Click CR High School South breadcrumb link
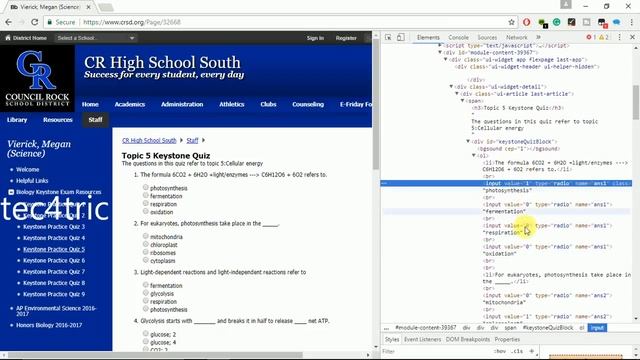Image resolution: width=640 pixels, height=360 pixels. pyautogui.click(x=149, y=140)
